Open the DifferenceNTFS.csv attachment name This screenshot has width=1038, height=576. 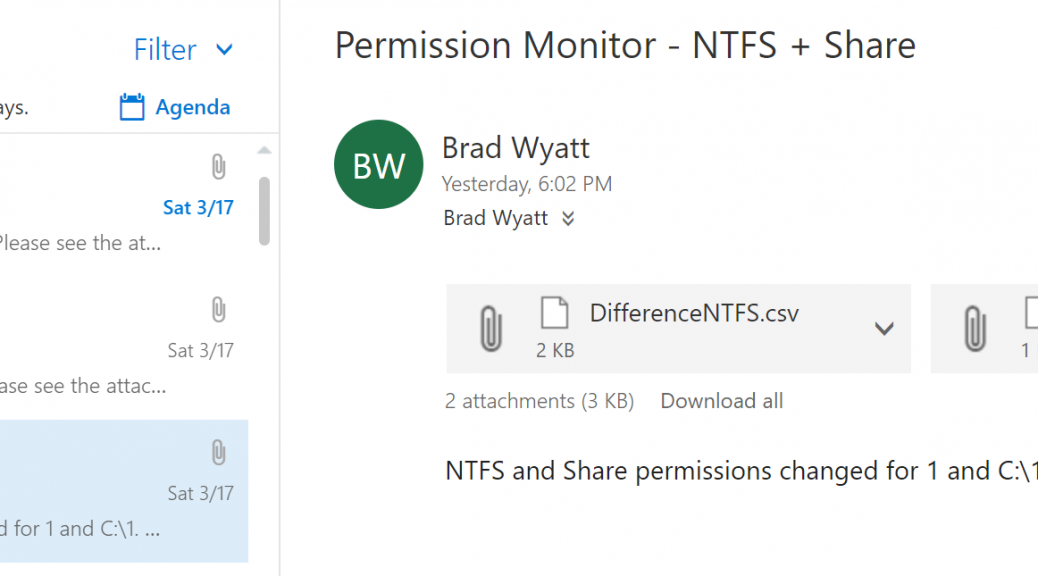(694, 313)
